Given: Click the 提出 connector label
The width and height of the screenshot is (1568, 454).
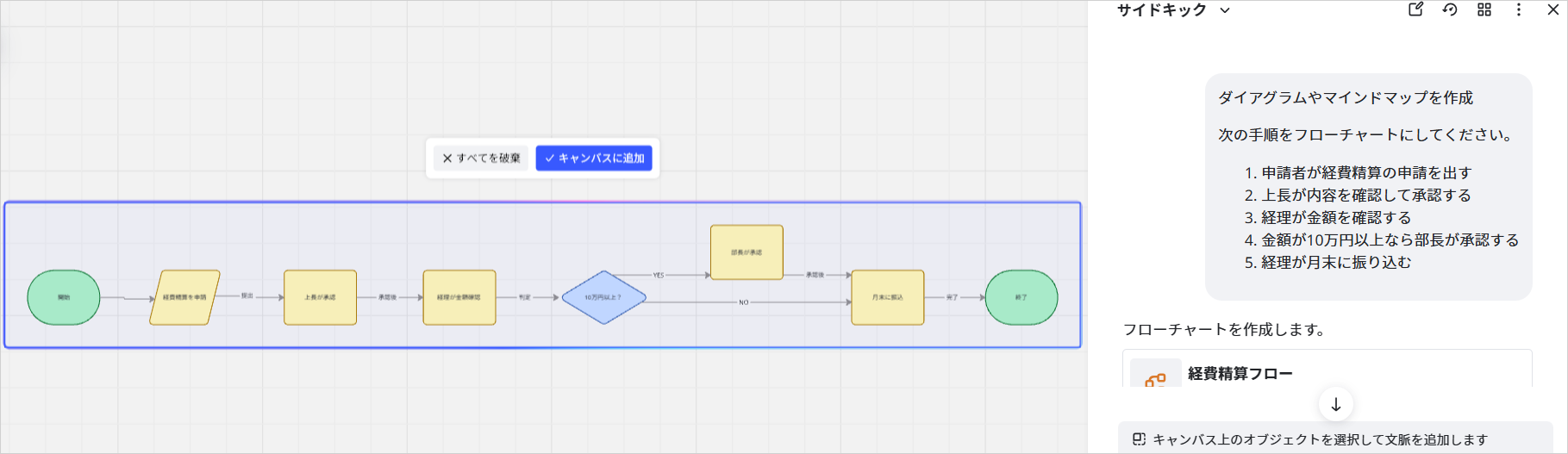Looking at the screenshot, I should [247, 295].
